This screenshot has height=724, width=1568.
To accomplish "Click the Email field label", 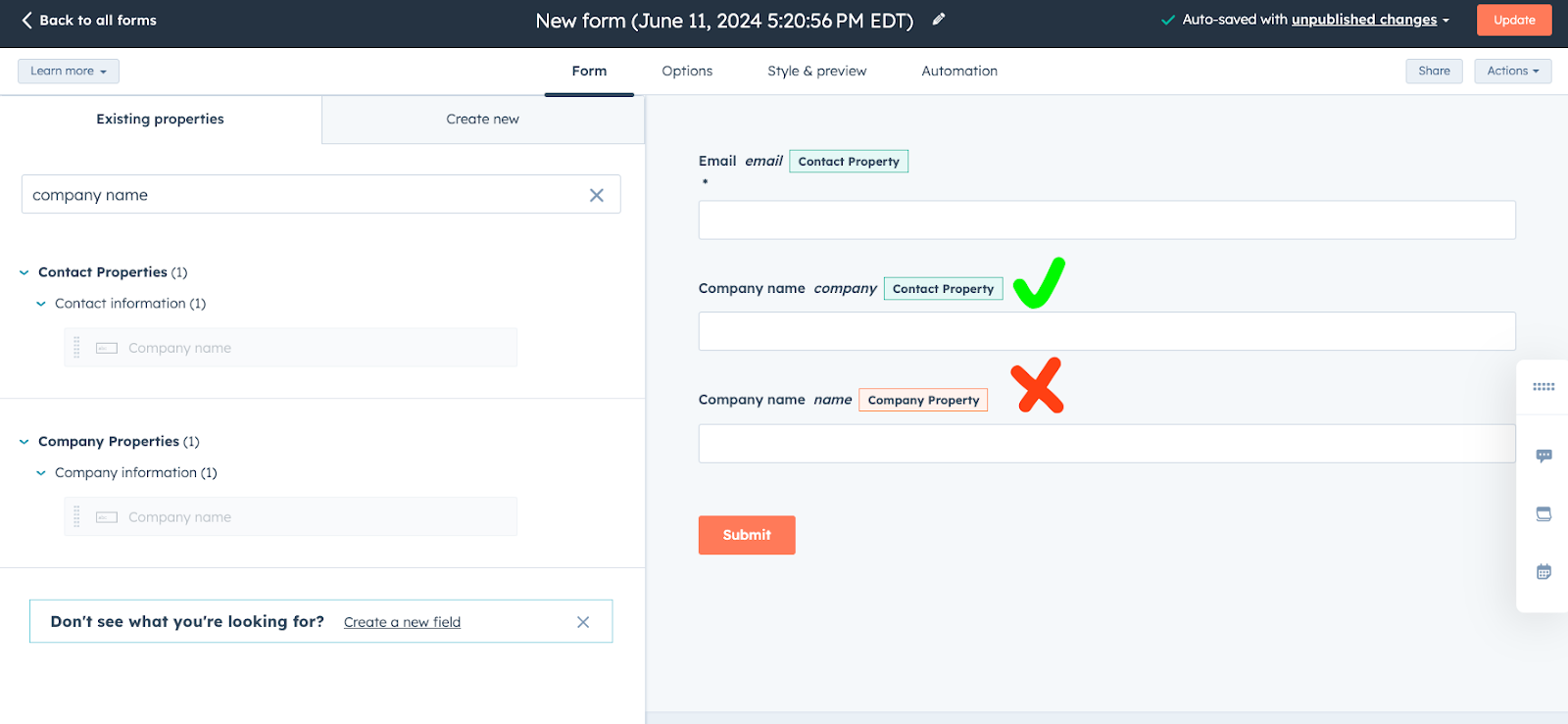I will click(717, 161).
